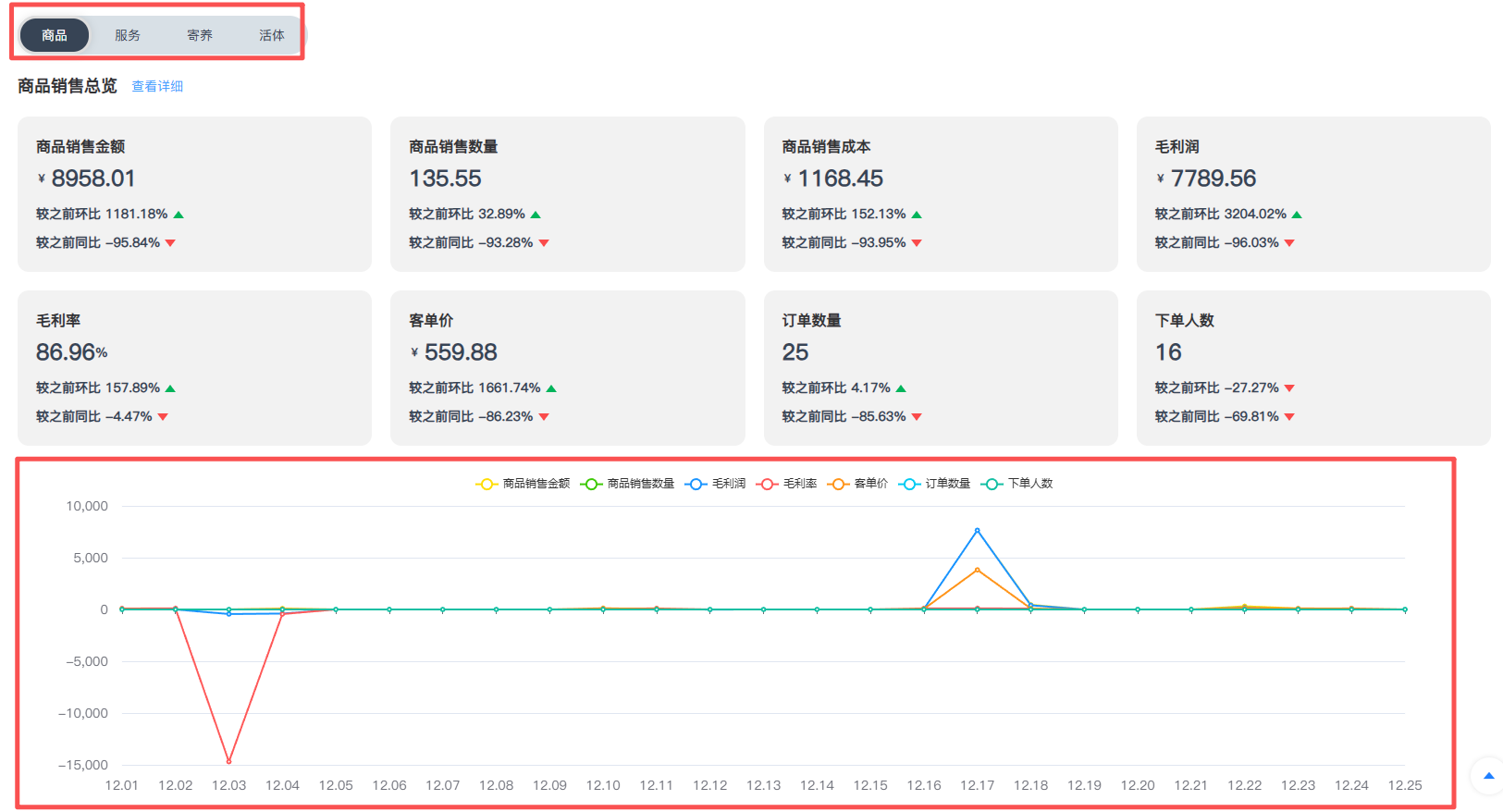Click the green up arrow beside 商品销售金额 环比
The image size is (1503, 812).
179,215
